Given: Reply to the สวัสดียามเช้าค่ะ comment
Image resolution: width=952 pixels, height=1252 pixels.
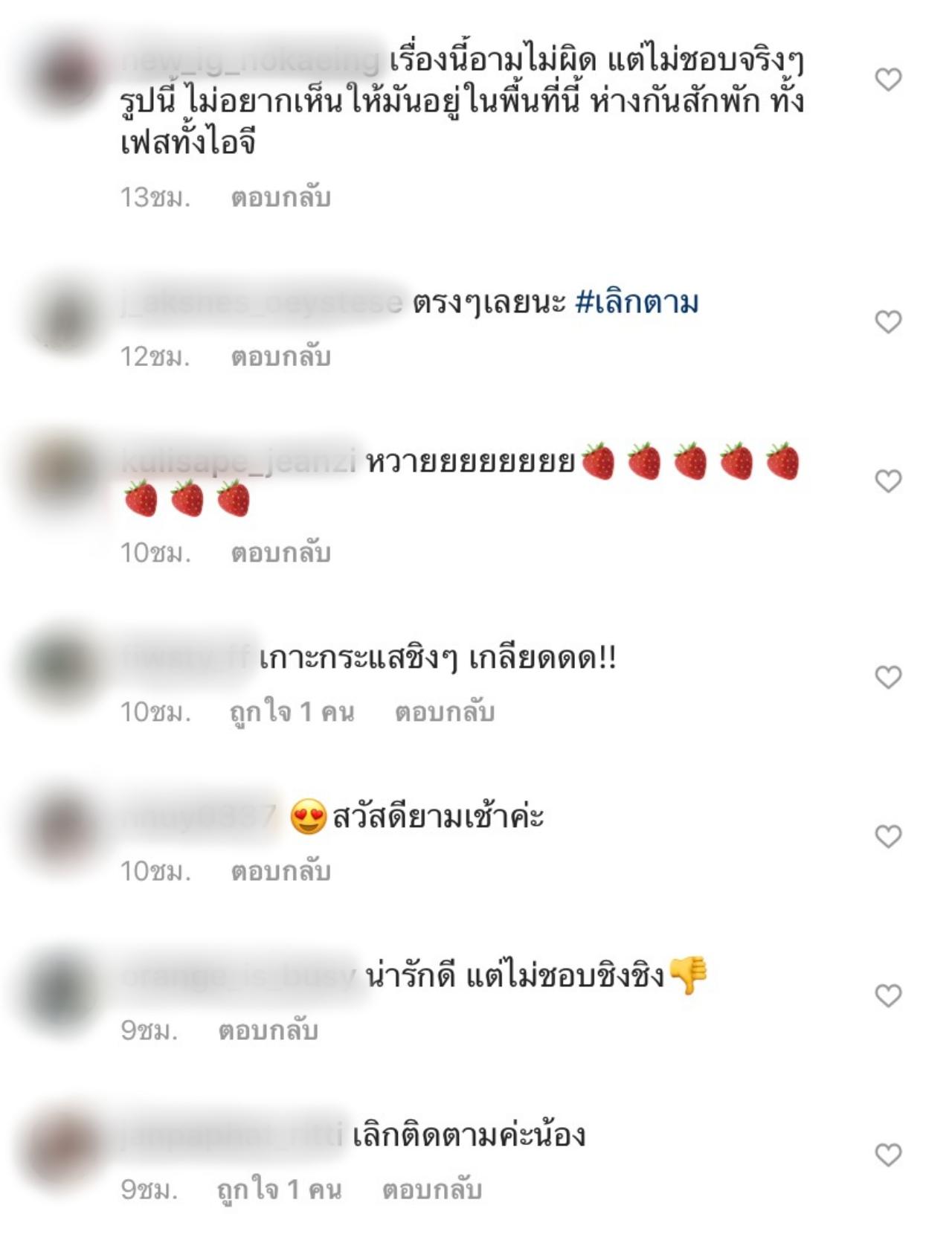Looking at the screenshot, I should pos(280,871).
